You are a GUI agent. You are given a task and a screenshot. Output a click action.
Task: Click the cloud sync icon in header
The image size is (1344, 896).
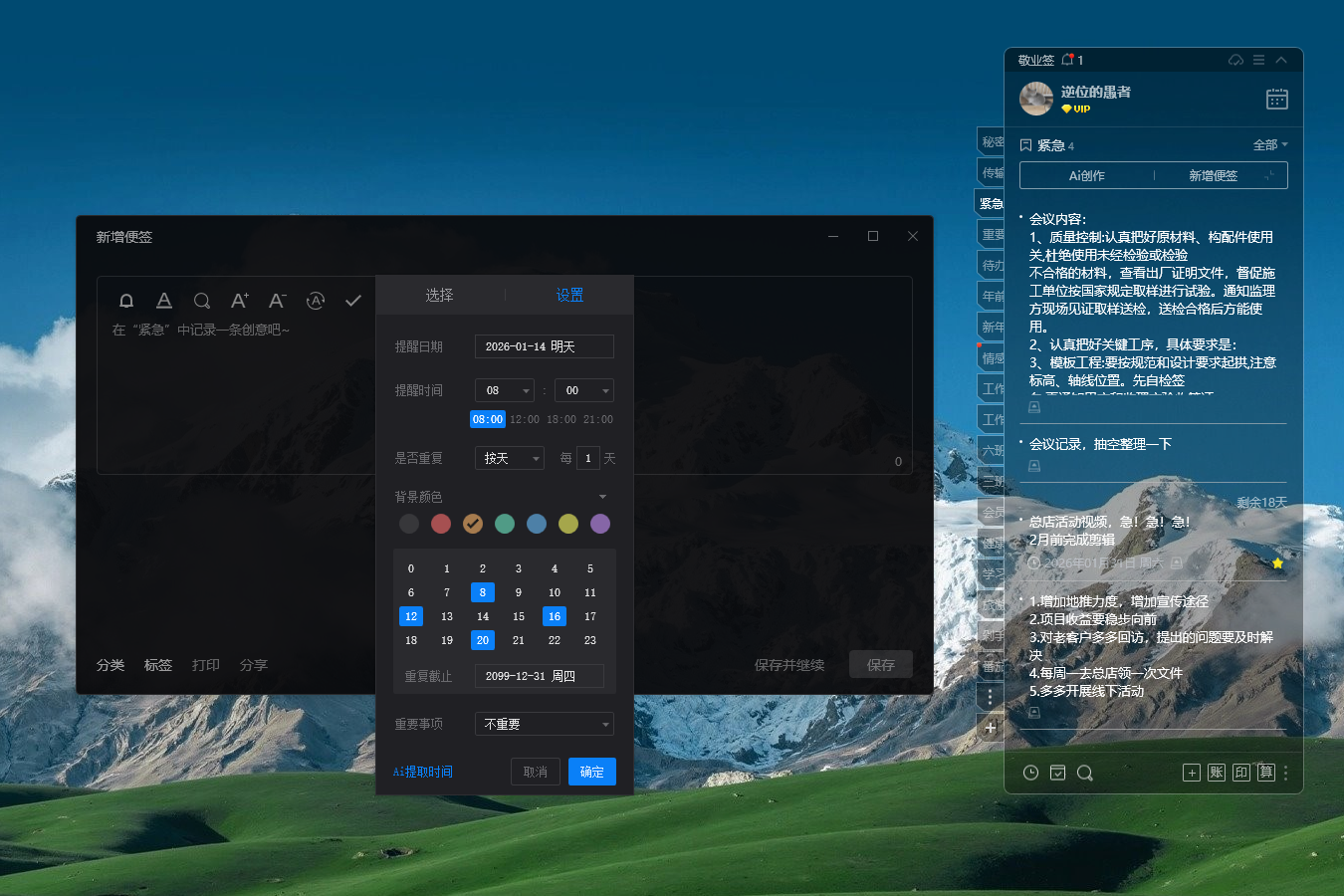[x=1235, y=61]
